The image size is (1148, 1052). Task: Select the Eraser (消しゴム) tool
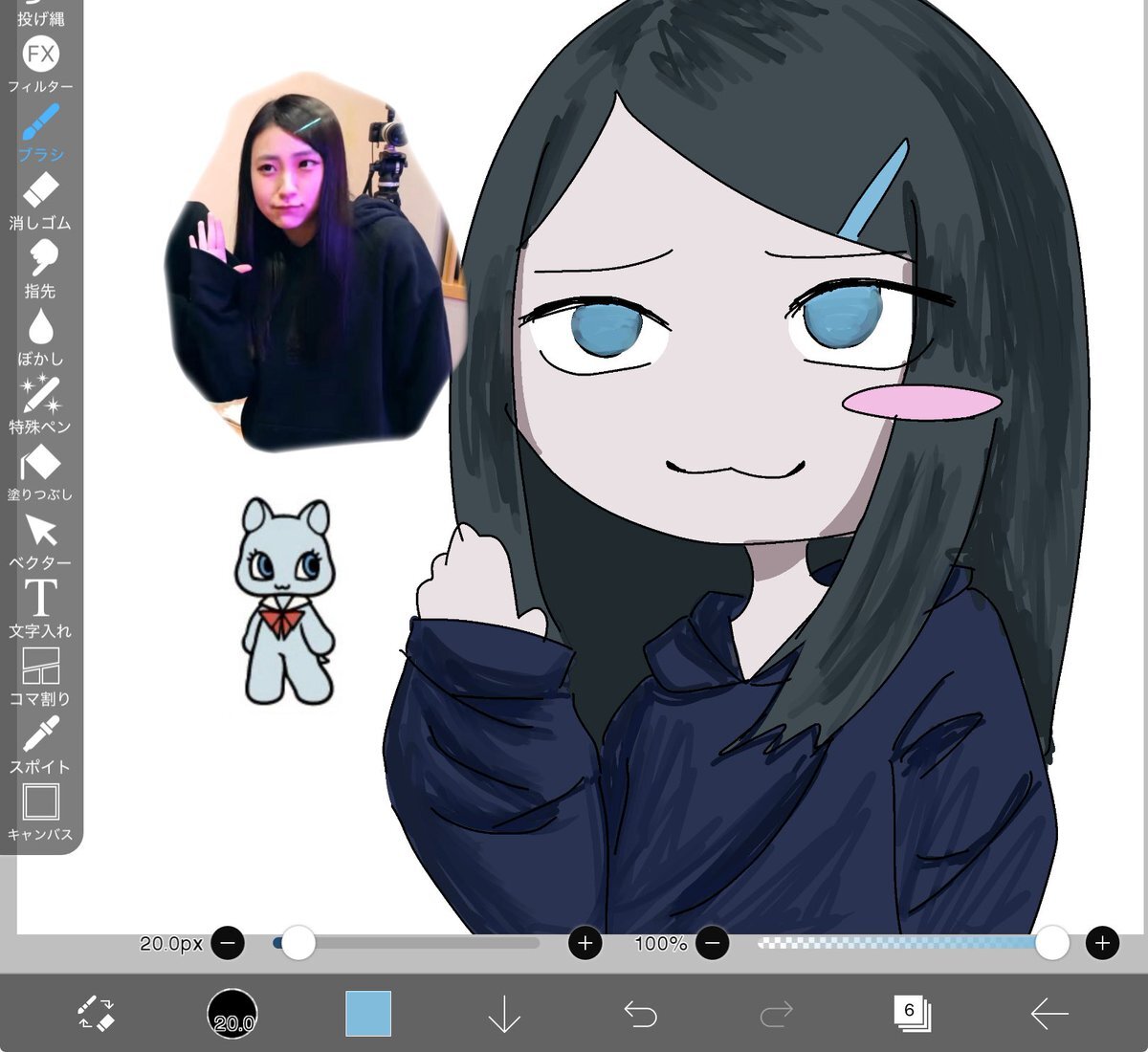tap(40, 201)
